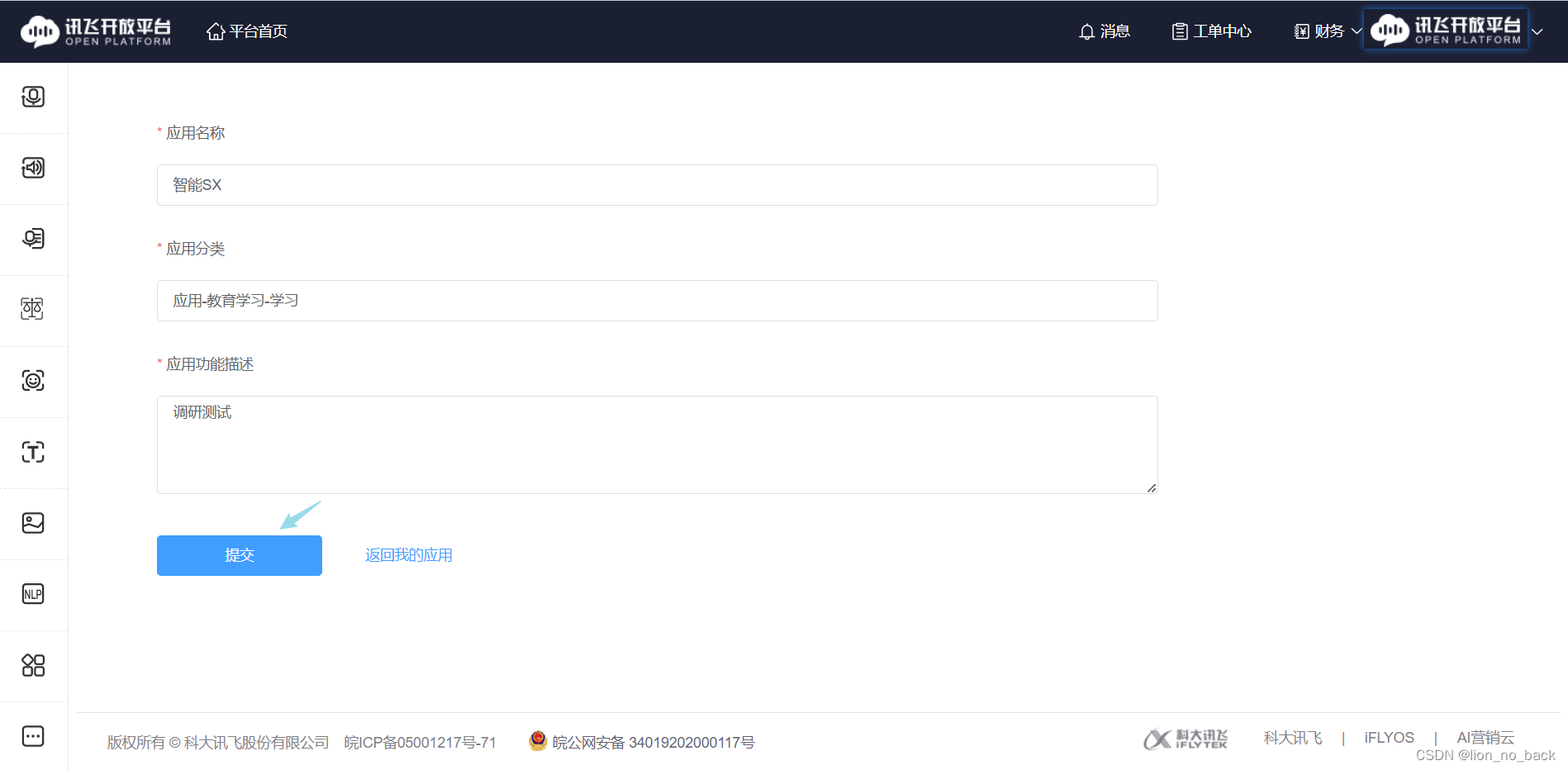Open the 应用分类 selector showing 应用-教育学习-学习

(x=658, y=301)
